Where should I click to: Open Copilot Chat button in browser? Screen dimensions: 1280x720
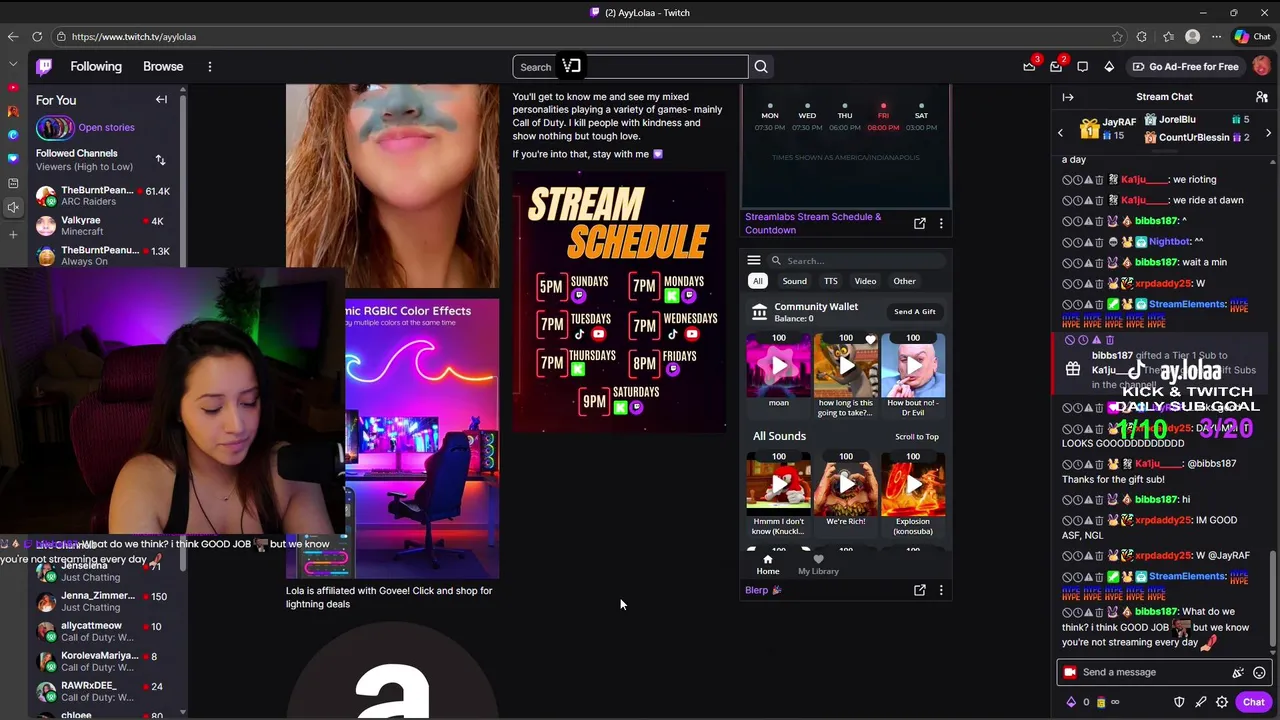pyautogui.click(x=1252, y=37)
